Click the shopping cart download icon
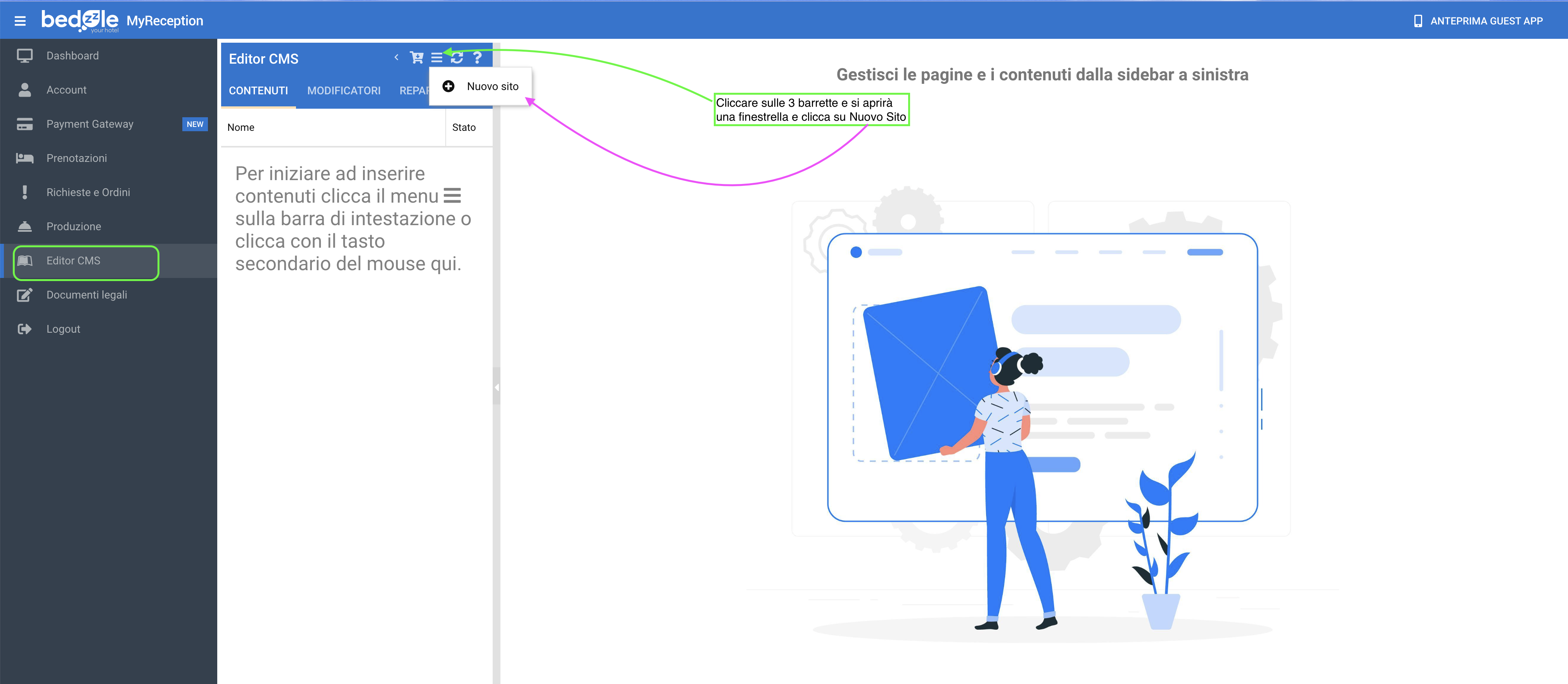The height and width of the screenshot is (684, 1568). point(416,57)
